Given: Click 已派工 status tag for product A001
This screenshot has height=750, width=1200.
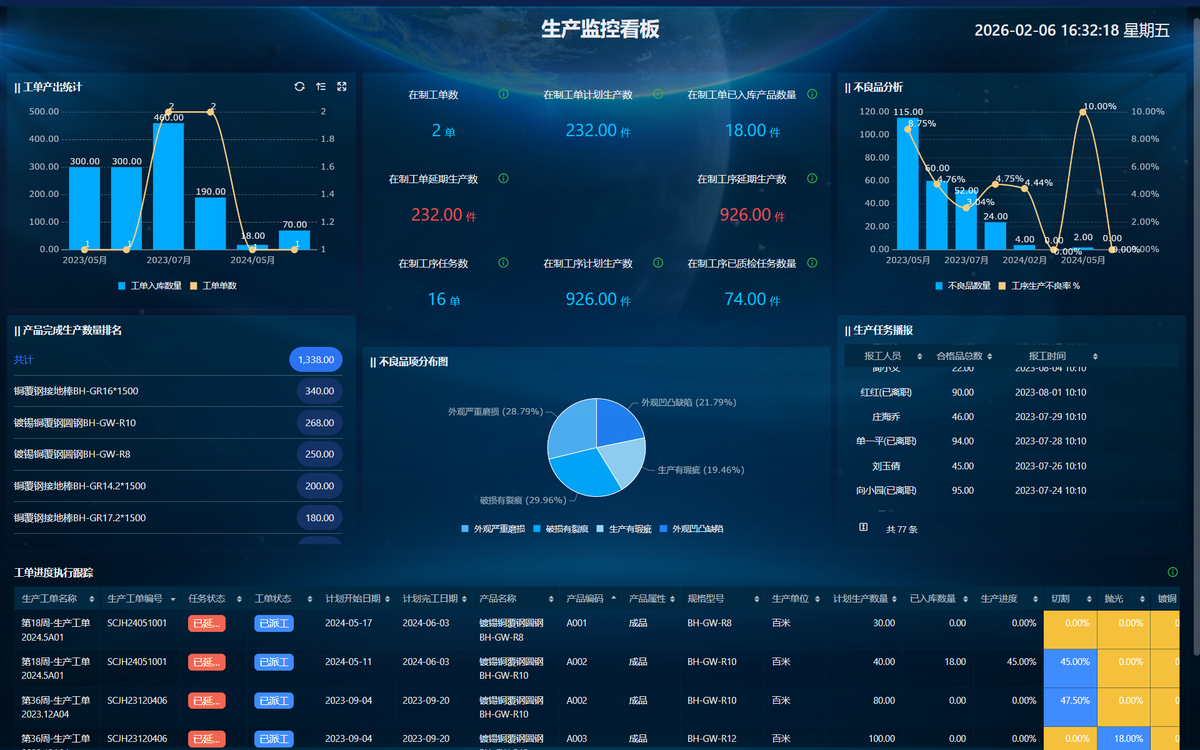Looking at the screenshot, I should point(274,623).
